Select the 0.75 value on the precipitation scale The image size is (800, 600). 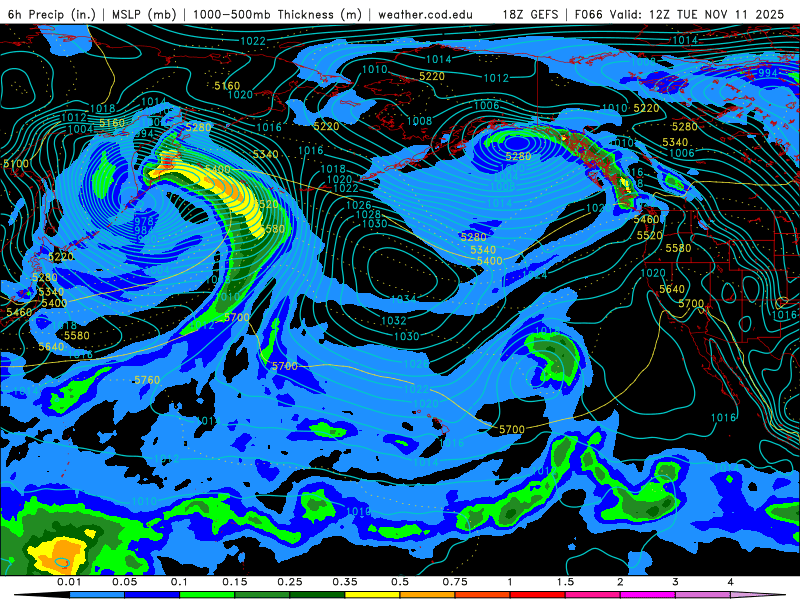[455, 582]
